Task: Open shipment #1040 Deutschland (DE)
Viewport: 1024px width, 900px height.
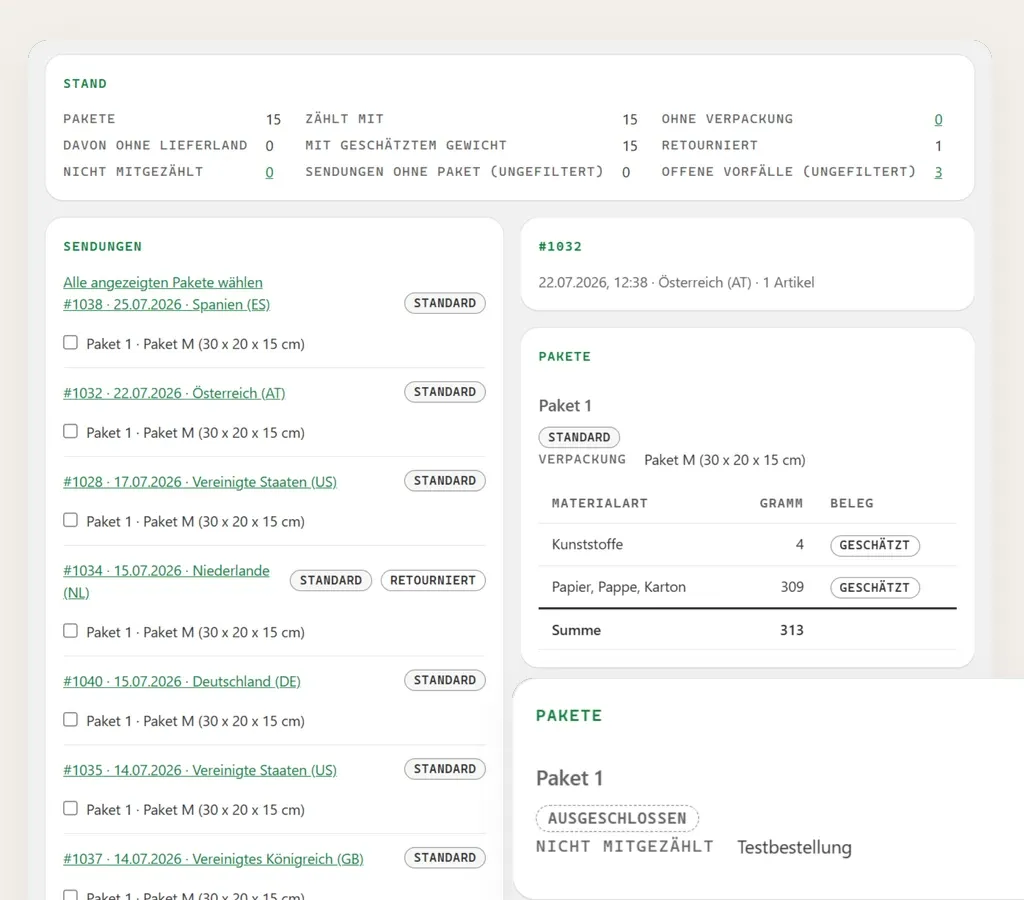Action: tap(182, 681)
